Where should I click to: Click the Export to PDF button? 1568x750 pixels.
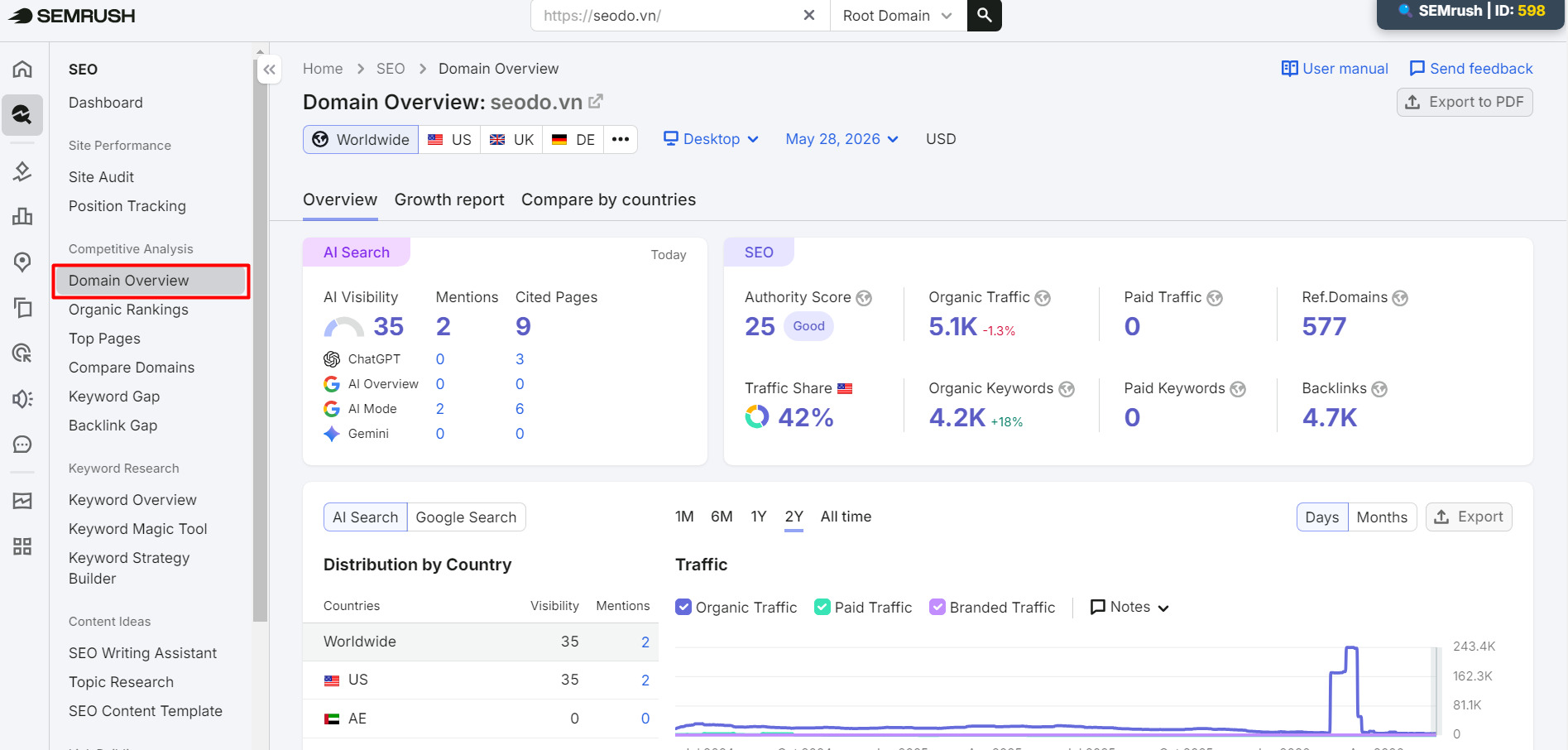[1465, 102]
